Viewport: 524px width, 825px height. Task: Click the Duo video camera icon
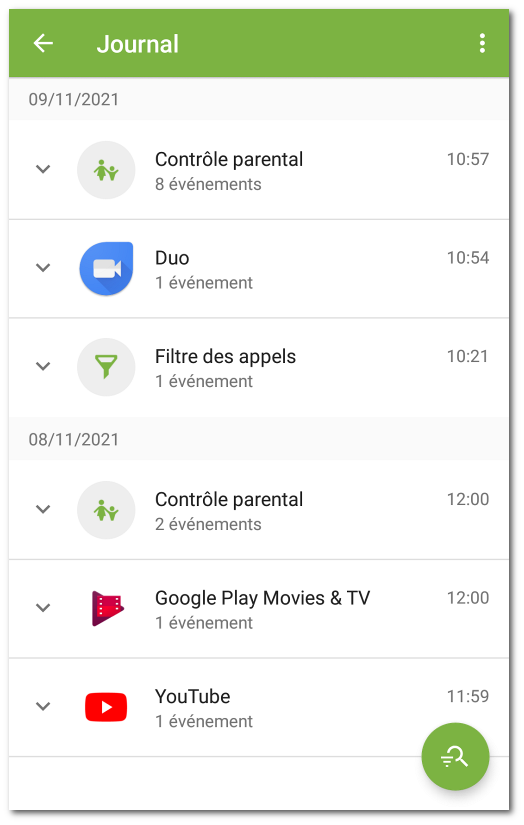[x=106, y=268]
